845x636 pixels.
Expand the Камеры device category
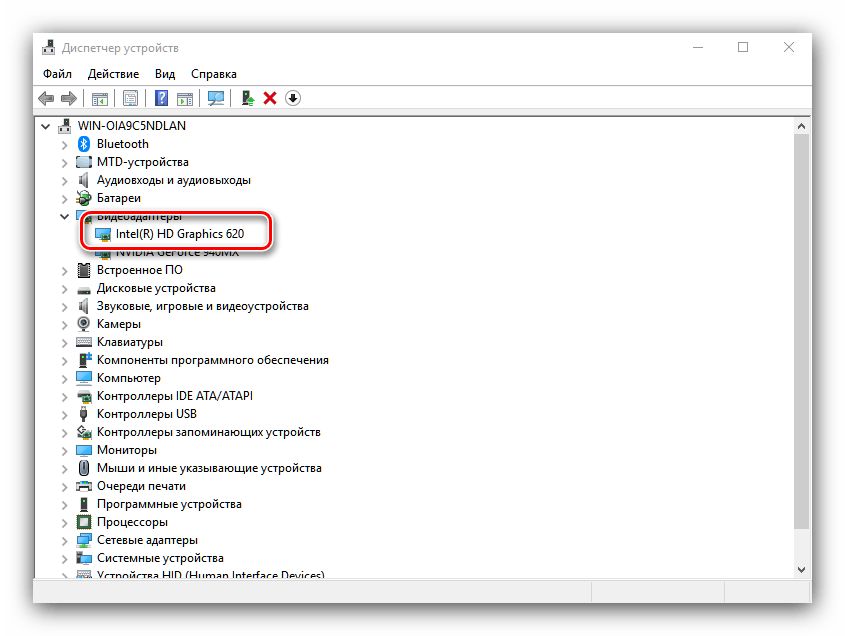65,324
